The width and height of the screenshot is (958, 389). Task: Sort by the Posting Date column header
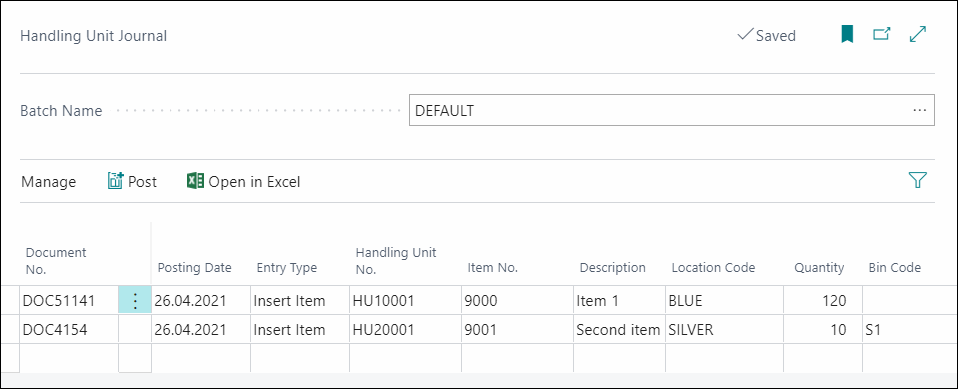click(194, 267)
